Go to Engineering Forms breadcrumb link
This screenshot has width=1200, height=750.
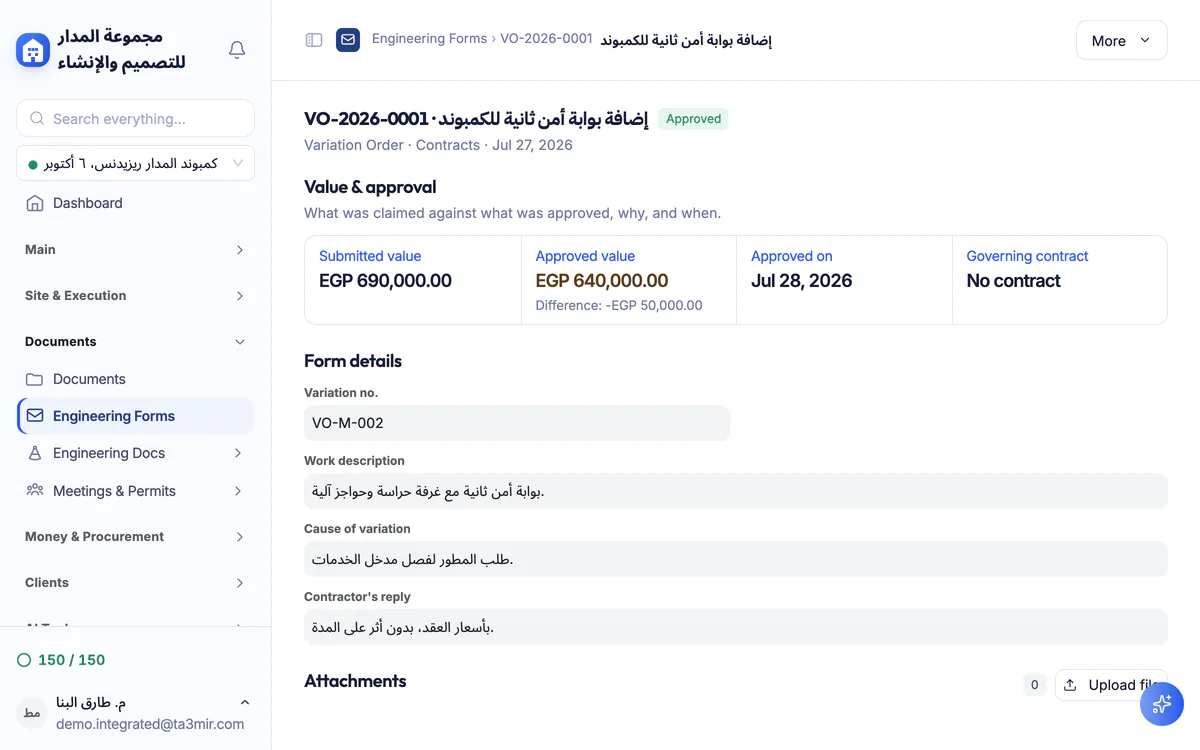[429, 39]
